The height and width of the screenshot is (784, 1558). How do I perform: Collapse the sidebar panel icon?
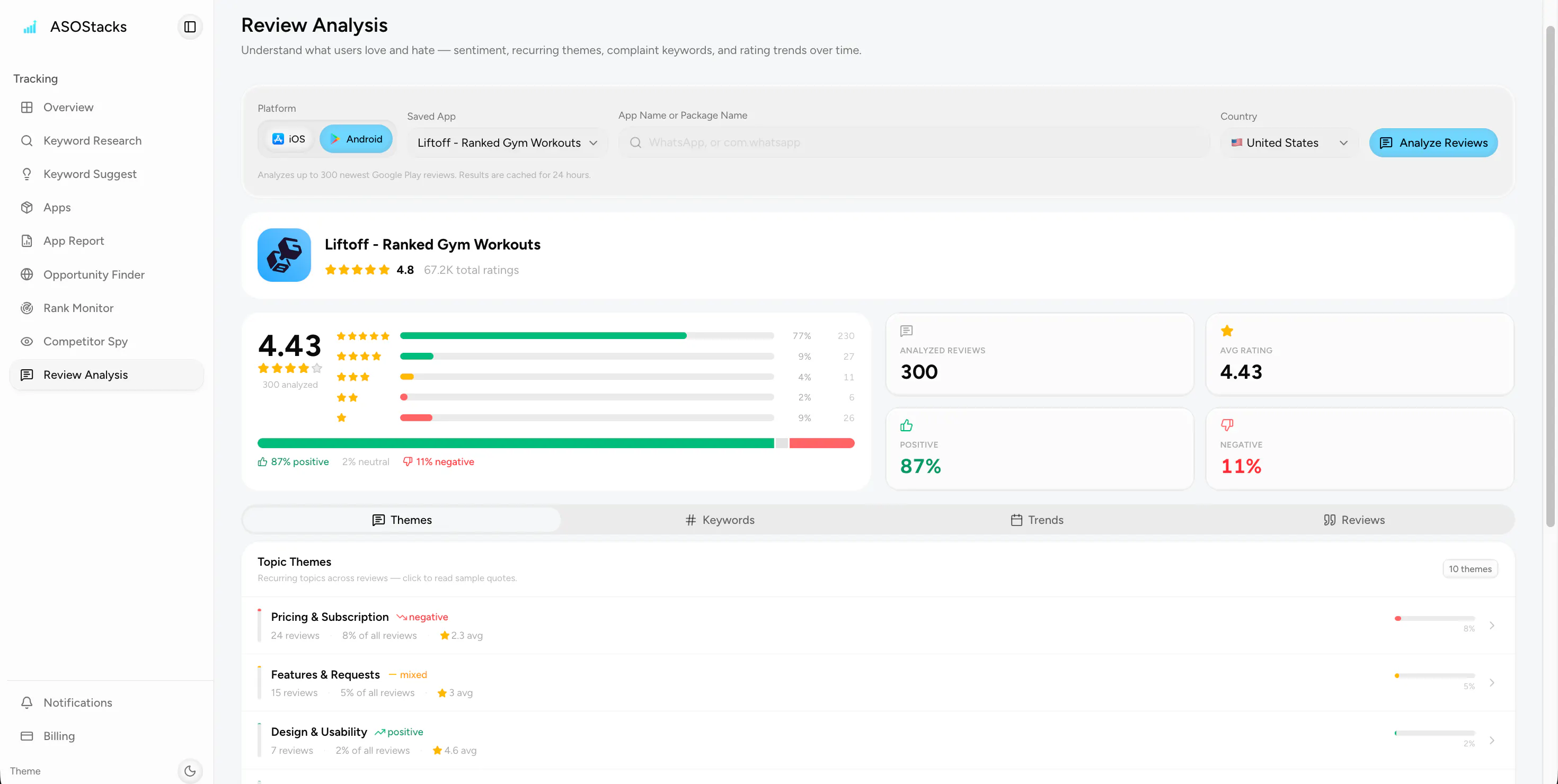(190, 26)
